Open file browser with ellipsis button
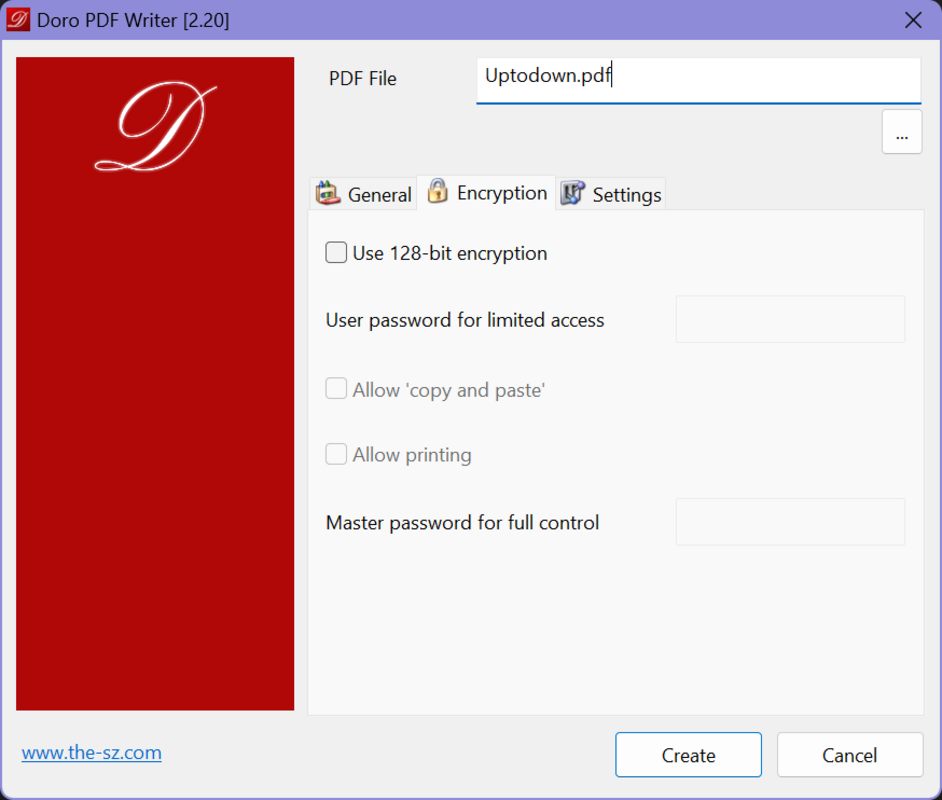Screen dimensions: 942x800 [902, 132]
